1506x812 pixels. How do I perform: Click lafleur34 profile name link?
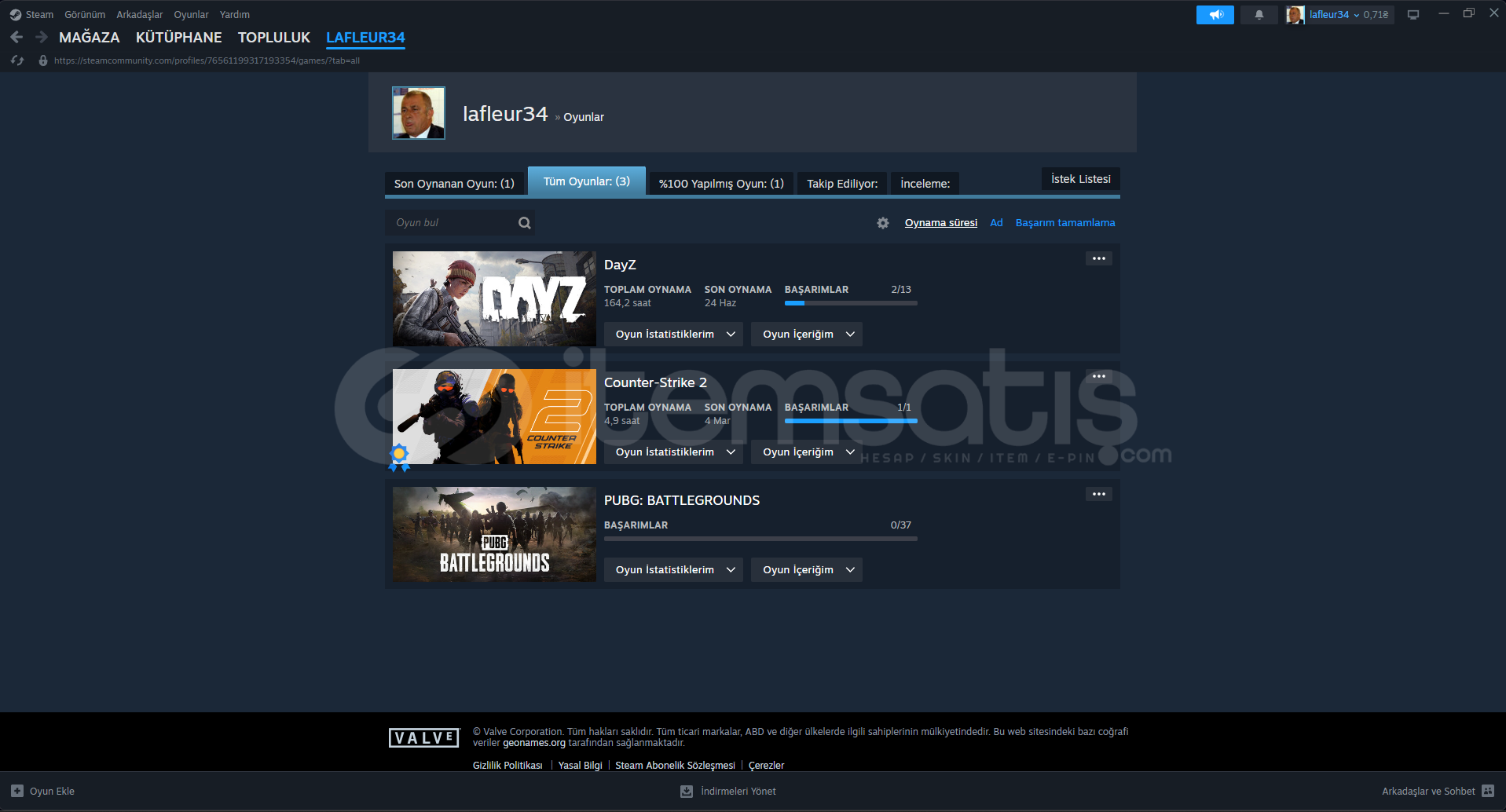click(505, 114)
